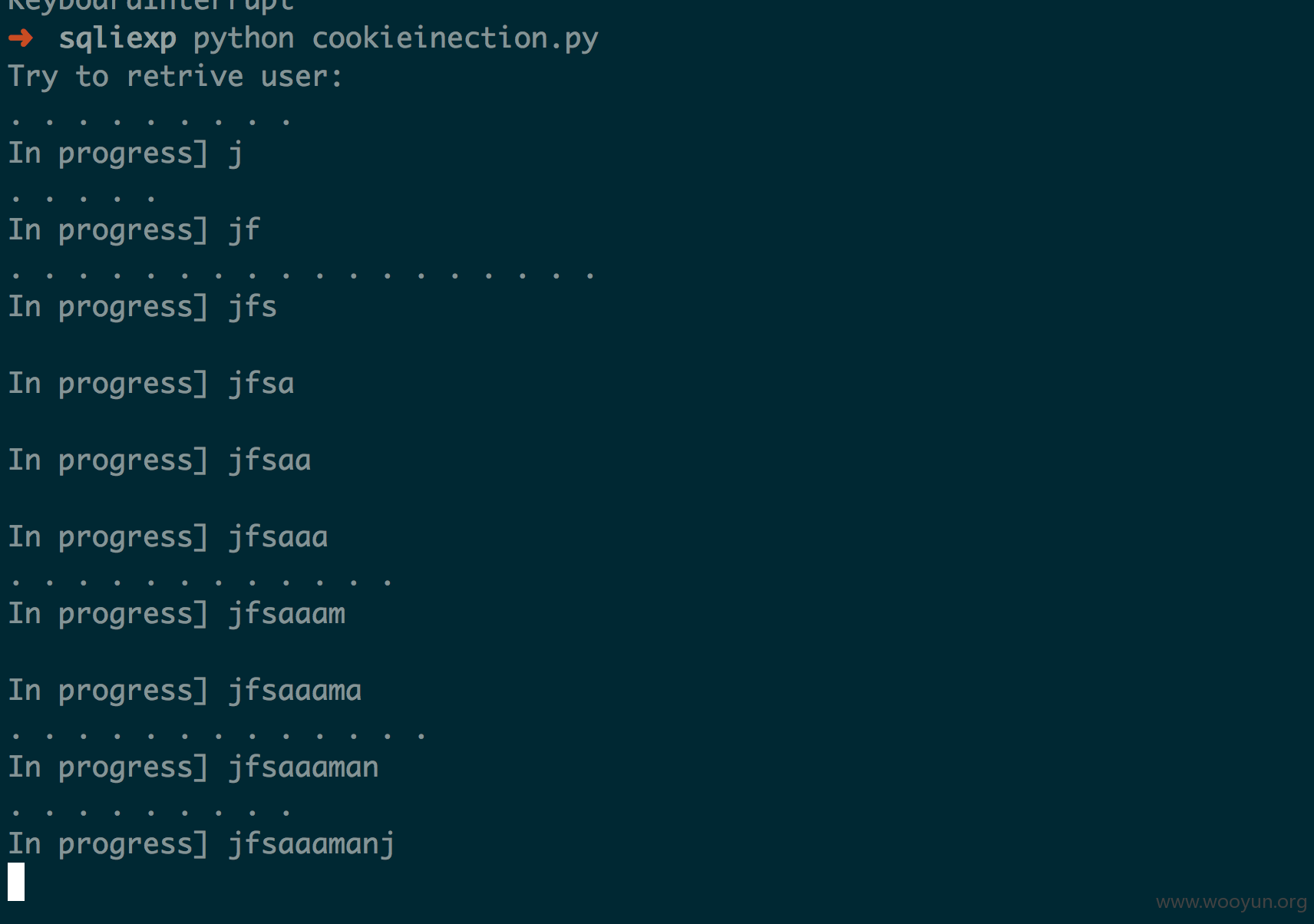Click the text jfsaaa in the output

click(278, 537)
